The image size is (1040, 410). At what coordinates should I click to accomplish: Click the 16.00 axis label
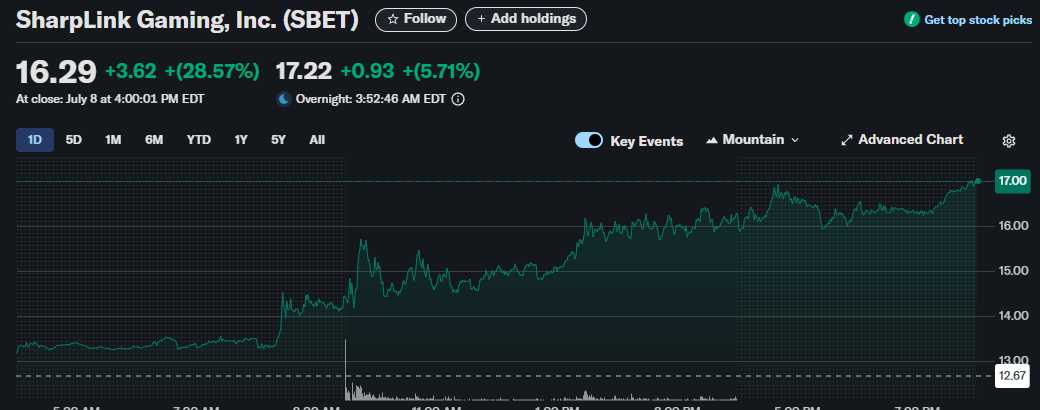click(1013, 226)
